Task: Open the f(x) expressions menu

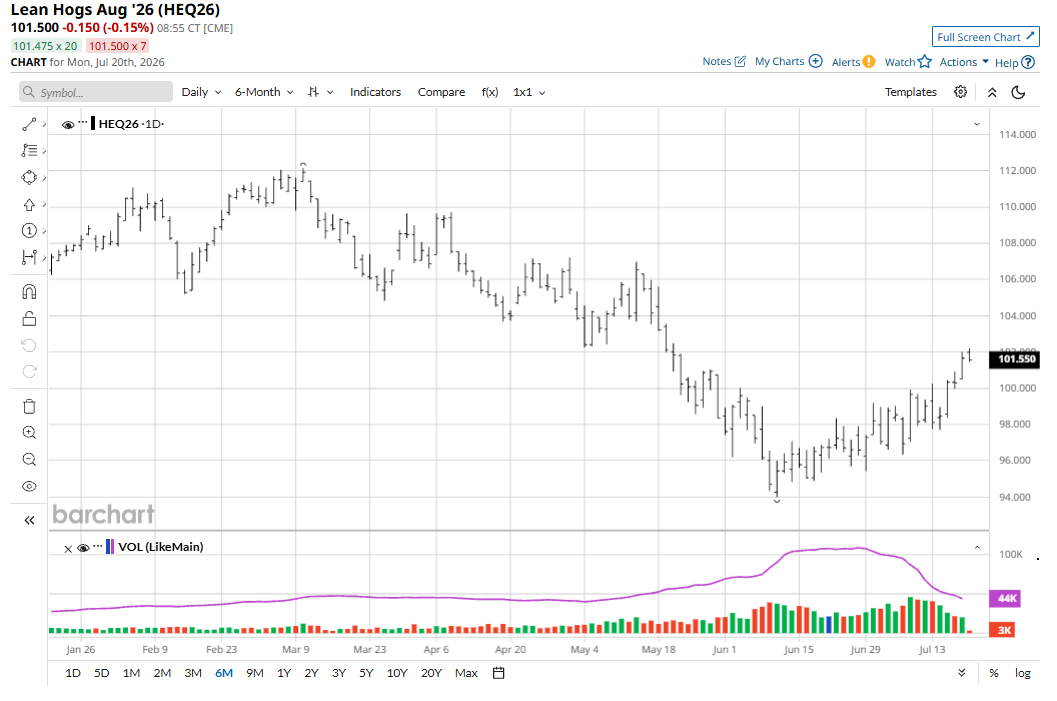Action: tap(489, 92)
